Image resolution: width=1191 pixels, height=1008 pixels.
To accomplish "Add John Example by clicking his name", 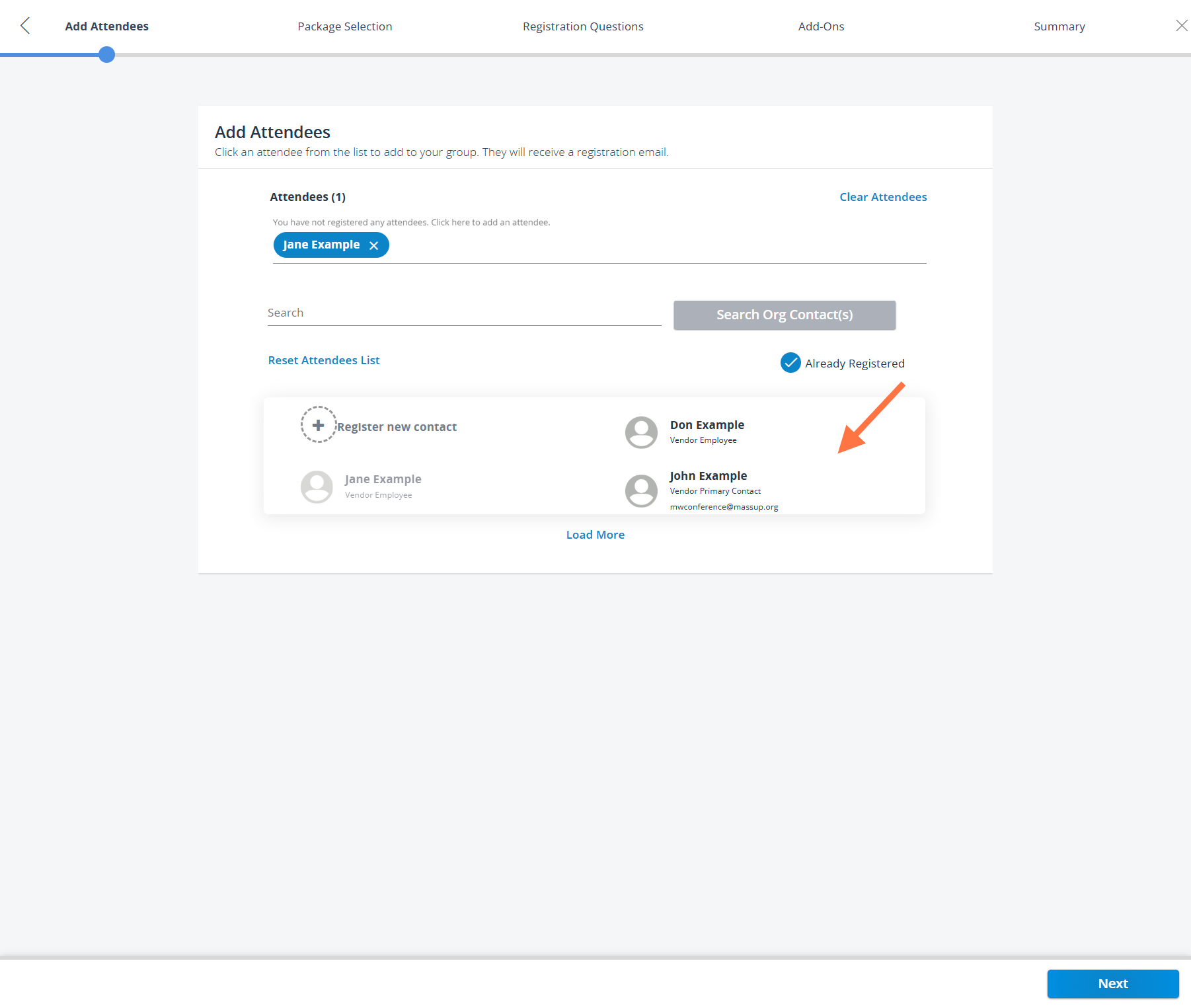I will click(x=708, y=476).
